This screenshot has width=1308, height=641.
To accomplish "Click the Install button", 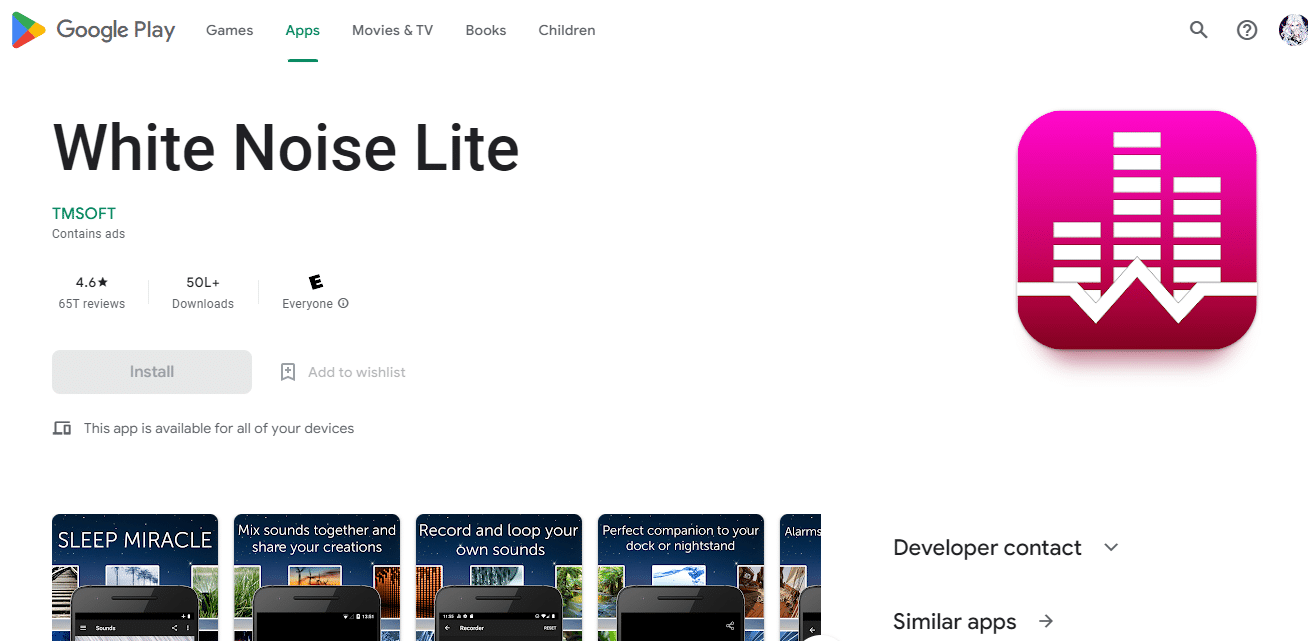I will 152,372.
